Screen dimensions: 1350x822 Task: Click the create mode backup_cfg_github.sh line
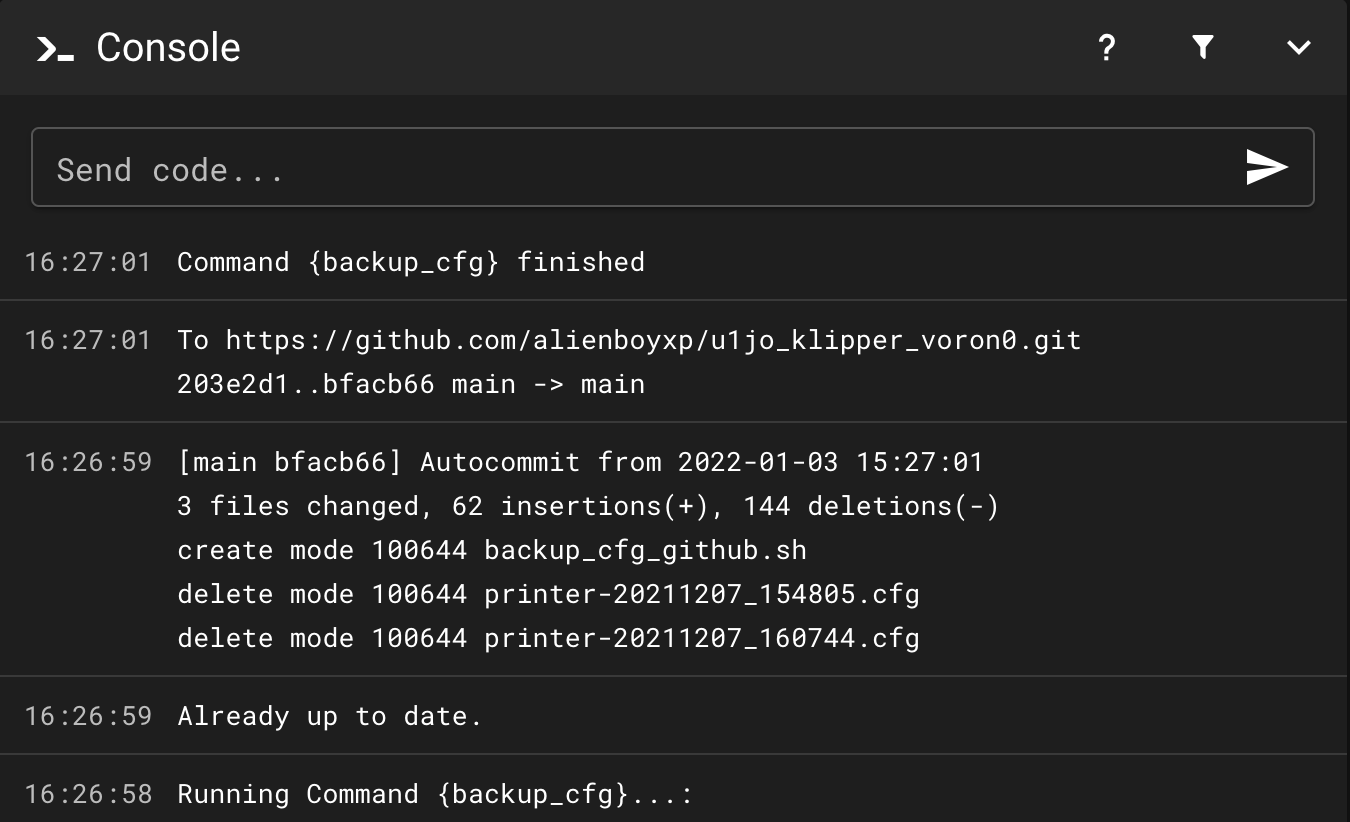click(x=492, y=550)
